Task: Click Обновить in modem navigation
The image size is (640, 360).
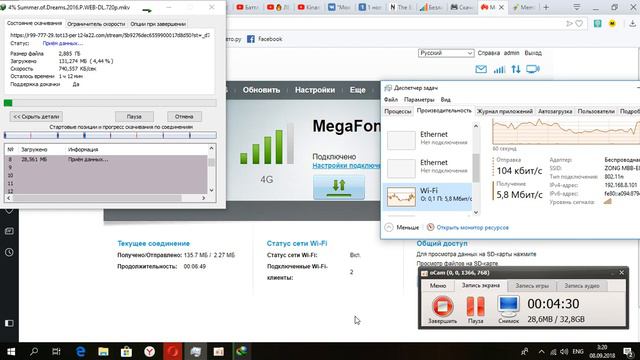Action: (x=261, y=90)
